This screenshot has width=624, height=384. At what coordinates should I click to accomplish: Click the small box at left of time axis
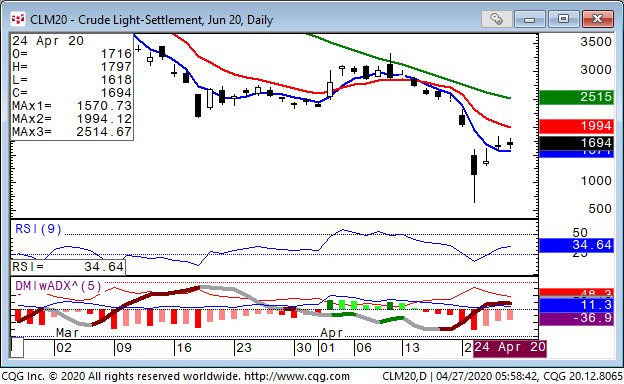[x=17, y=347]
